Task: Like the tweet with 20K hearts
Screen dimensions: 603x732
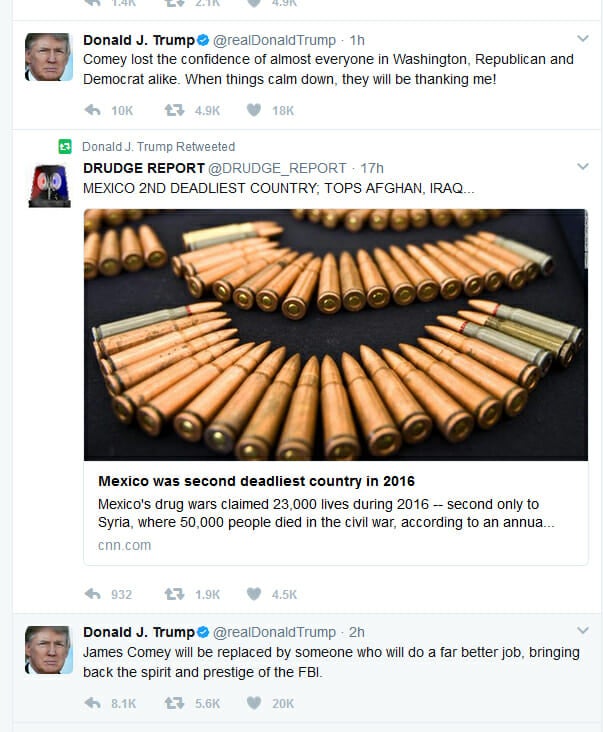Action: coord(254,703)
